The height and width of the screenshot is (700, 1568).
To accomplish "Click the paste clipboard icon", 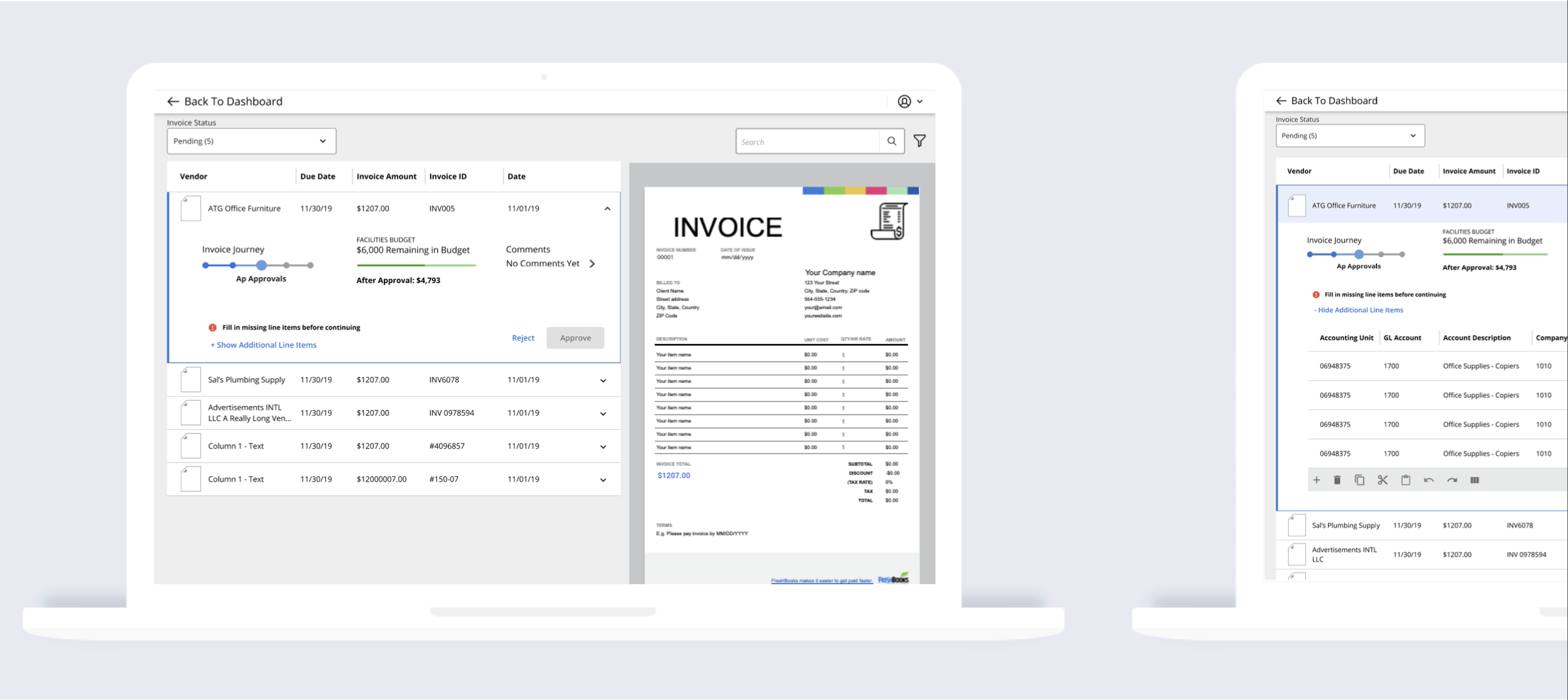I will 1405,480.
